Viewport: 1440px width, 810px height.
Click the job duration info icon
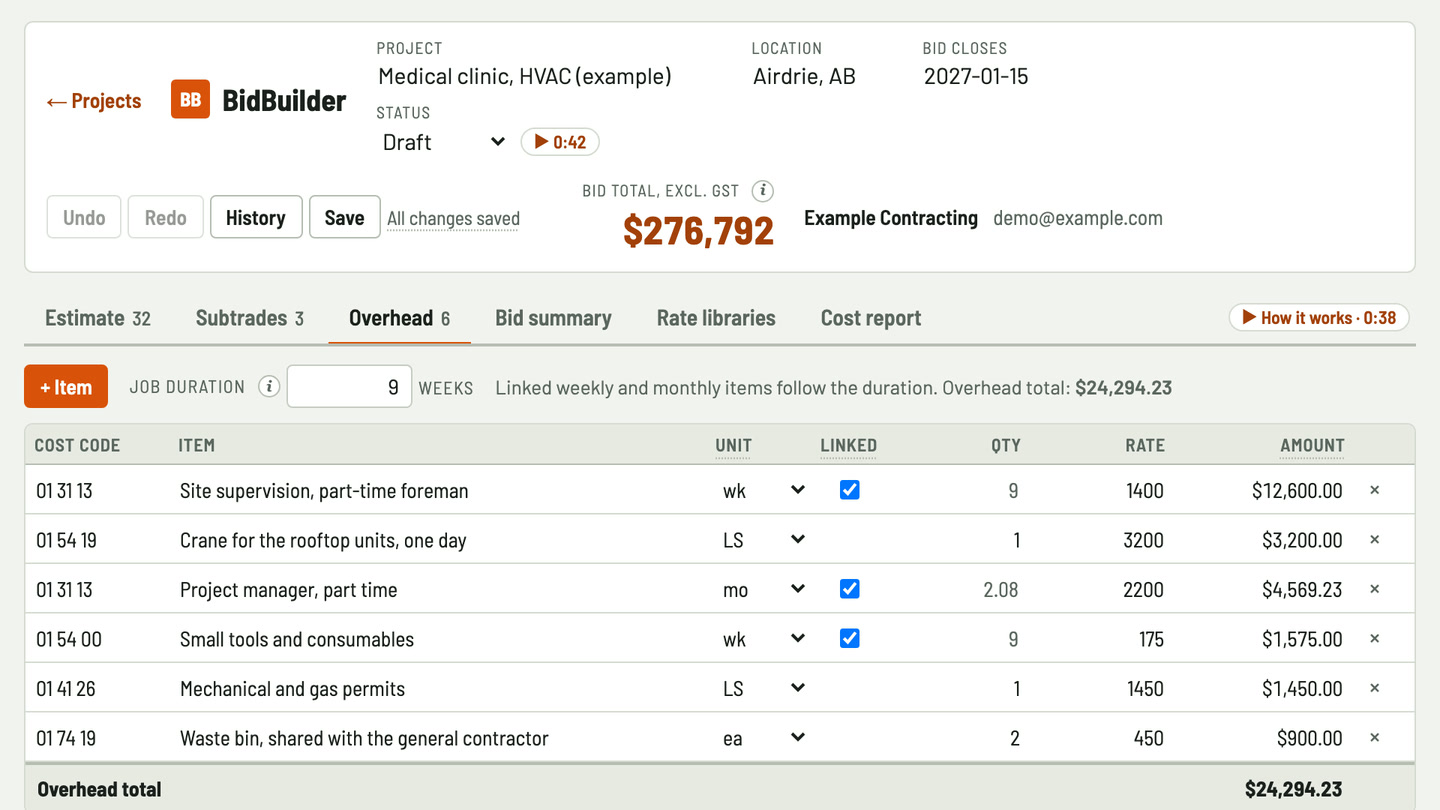269,387
